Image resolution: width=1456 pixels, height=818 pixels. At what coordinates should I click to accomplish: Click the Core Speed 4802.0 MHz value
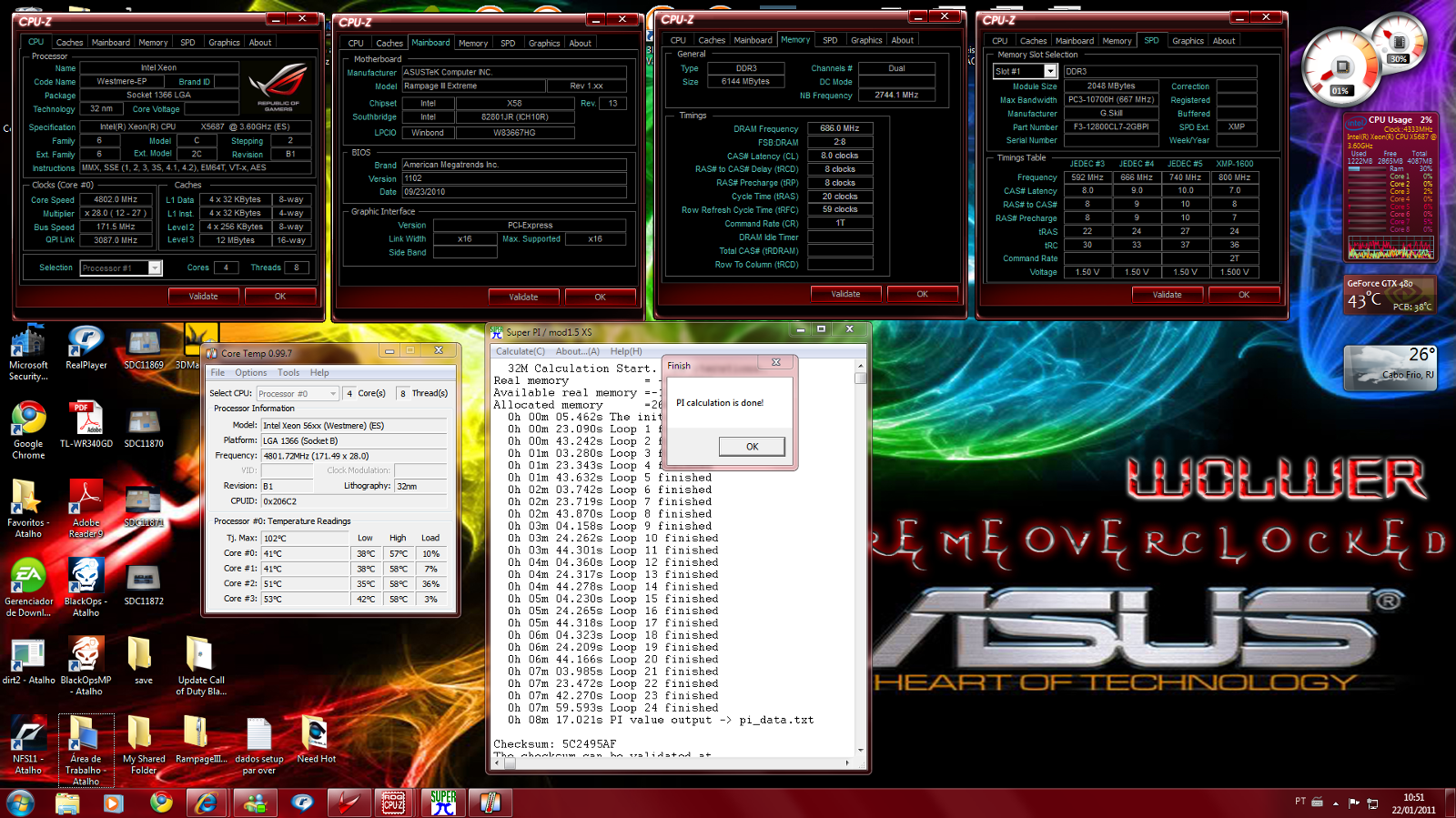tap(116, 199)
